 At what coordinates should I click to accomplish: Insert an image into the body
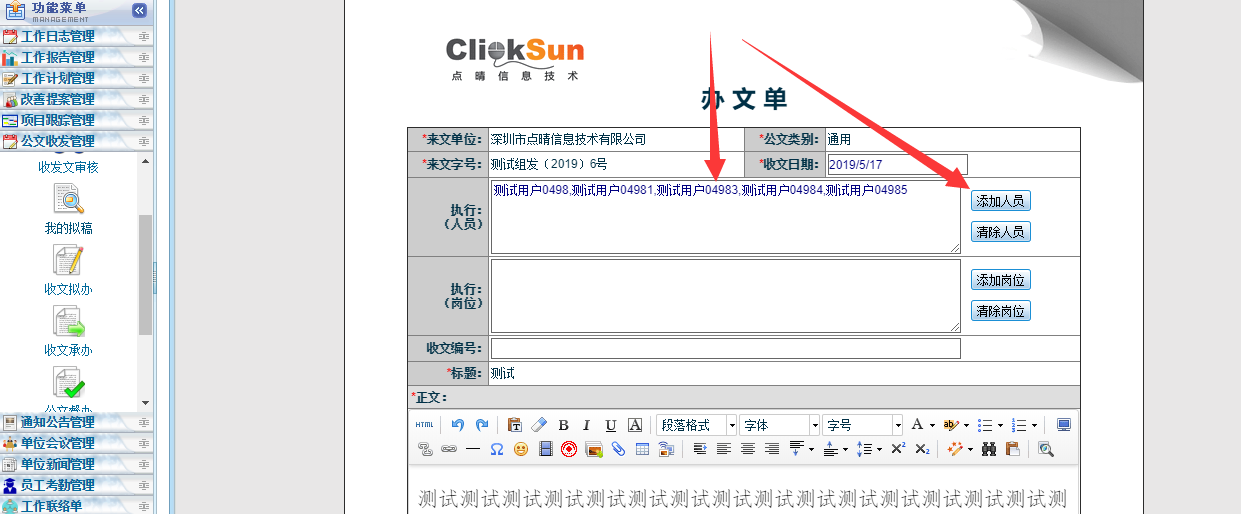594,449
